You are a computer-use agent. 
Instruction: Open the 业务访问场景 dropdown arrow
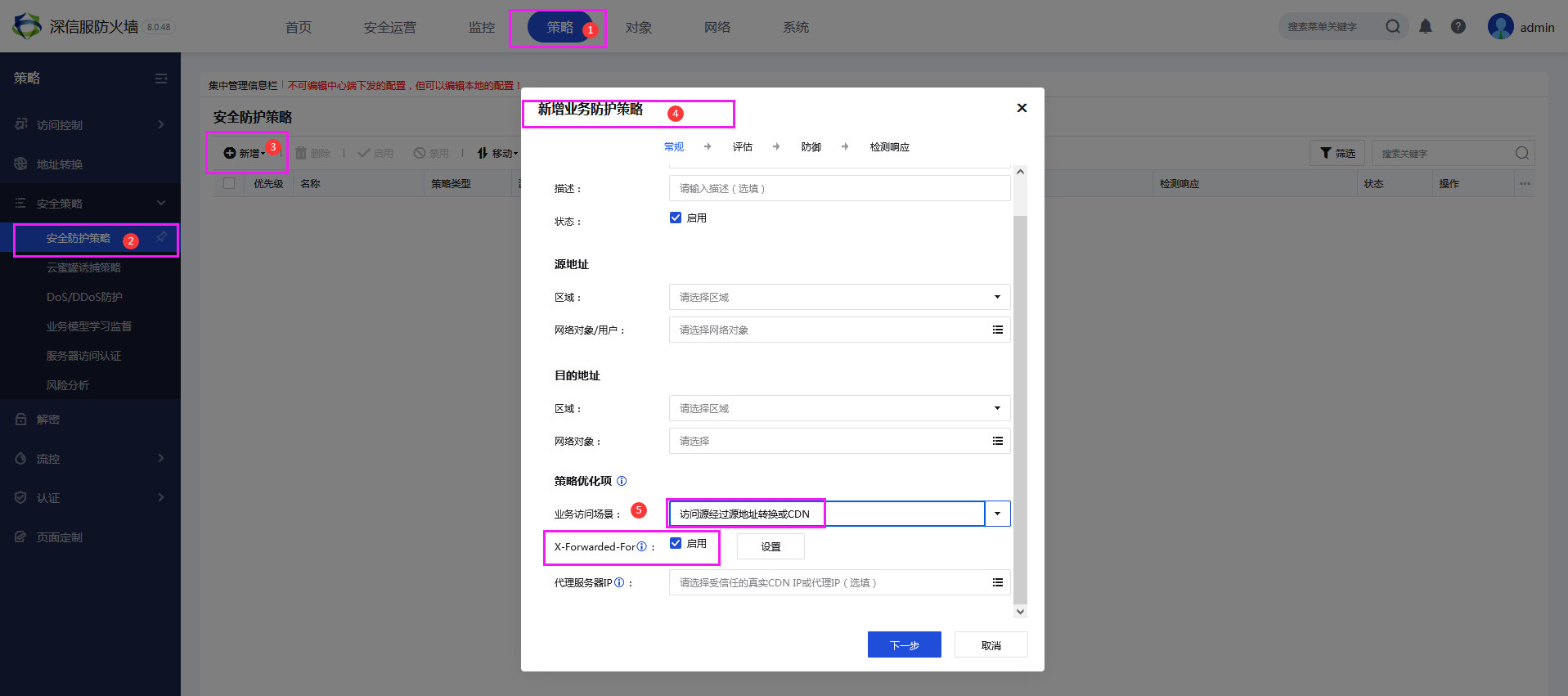click(x=997, y=514)
